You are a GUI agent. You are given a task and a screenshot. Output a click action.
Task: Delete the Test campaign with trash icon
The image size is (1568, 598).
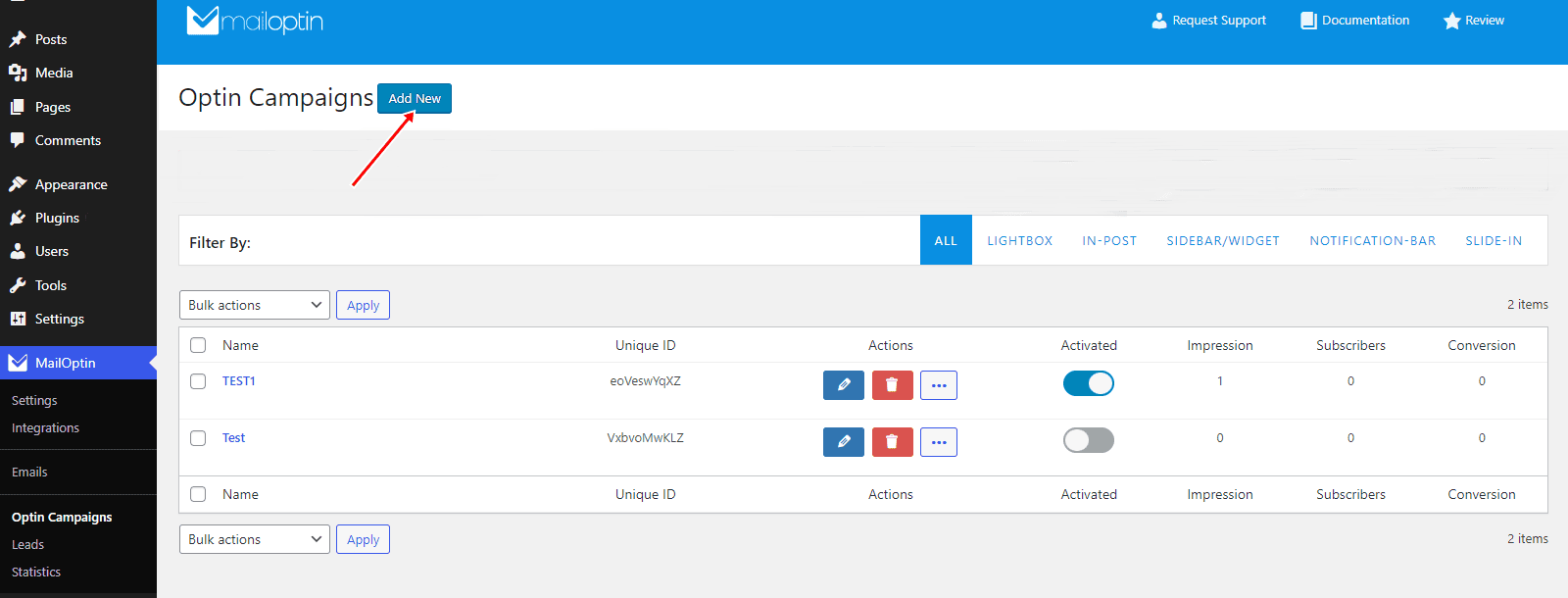(892, 442)
